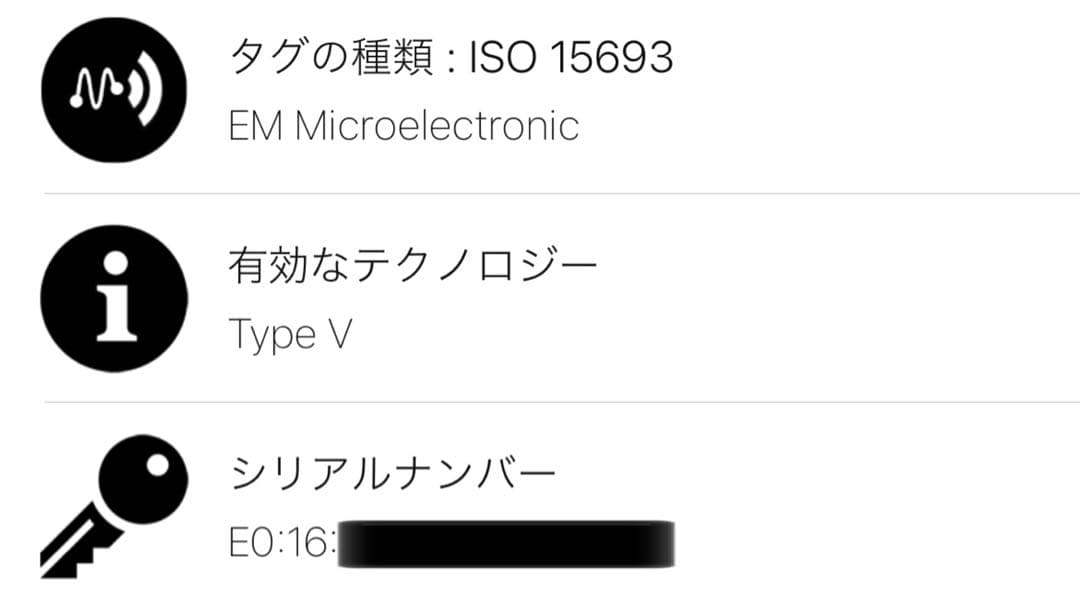Screen dimensions: 1080x608
Task: Tap the 'Type V' technology value
Action: tap(290, 334)
